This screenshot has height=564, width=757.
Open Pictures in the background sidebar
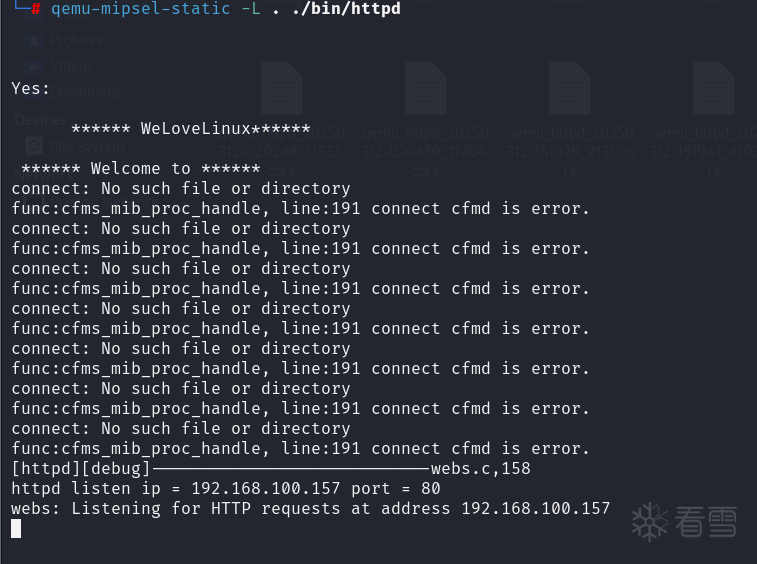75,41
